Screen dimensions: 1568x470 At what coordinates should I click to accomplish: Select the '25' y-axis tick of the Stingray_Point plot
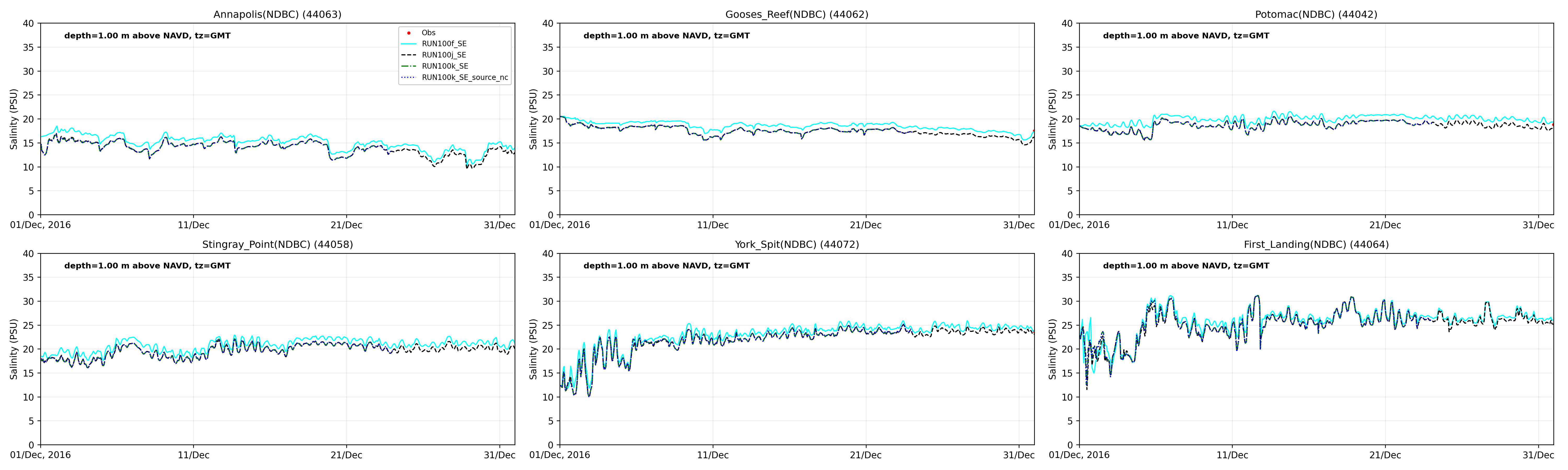28,325
